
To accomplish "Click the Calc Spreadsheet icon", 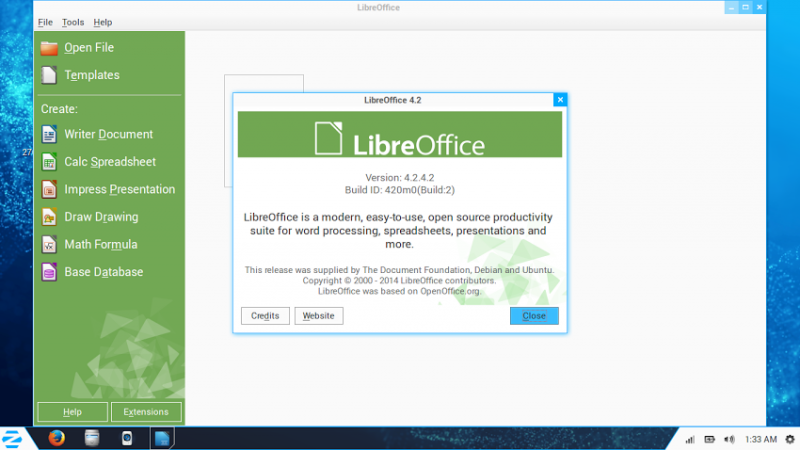I will pyautogui.click(x=49, y=162).
